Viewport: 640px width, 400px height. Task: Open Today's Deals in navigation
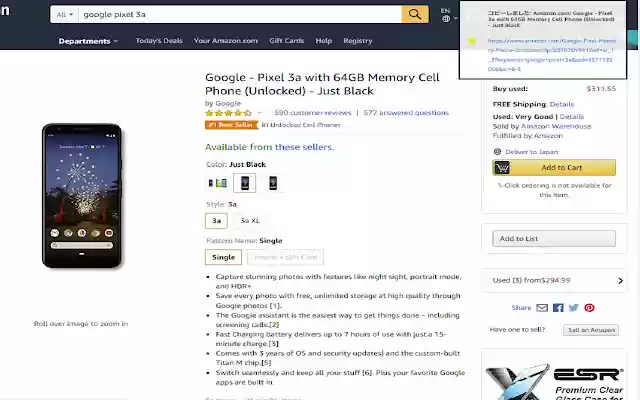[x=159, y=41]
